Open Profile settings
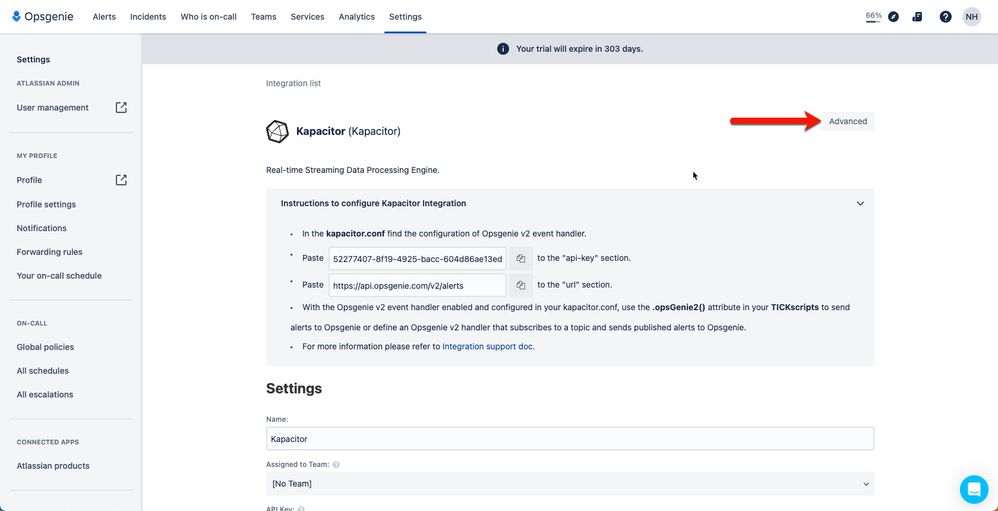998x511 pixels. click(x=46, y=204)
